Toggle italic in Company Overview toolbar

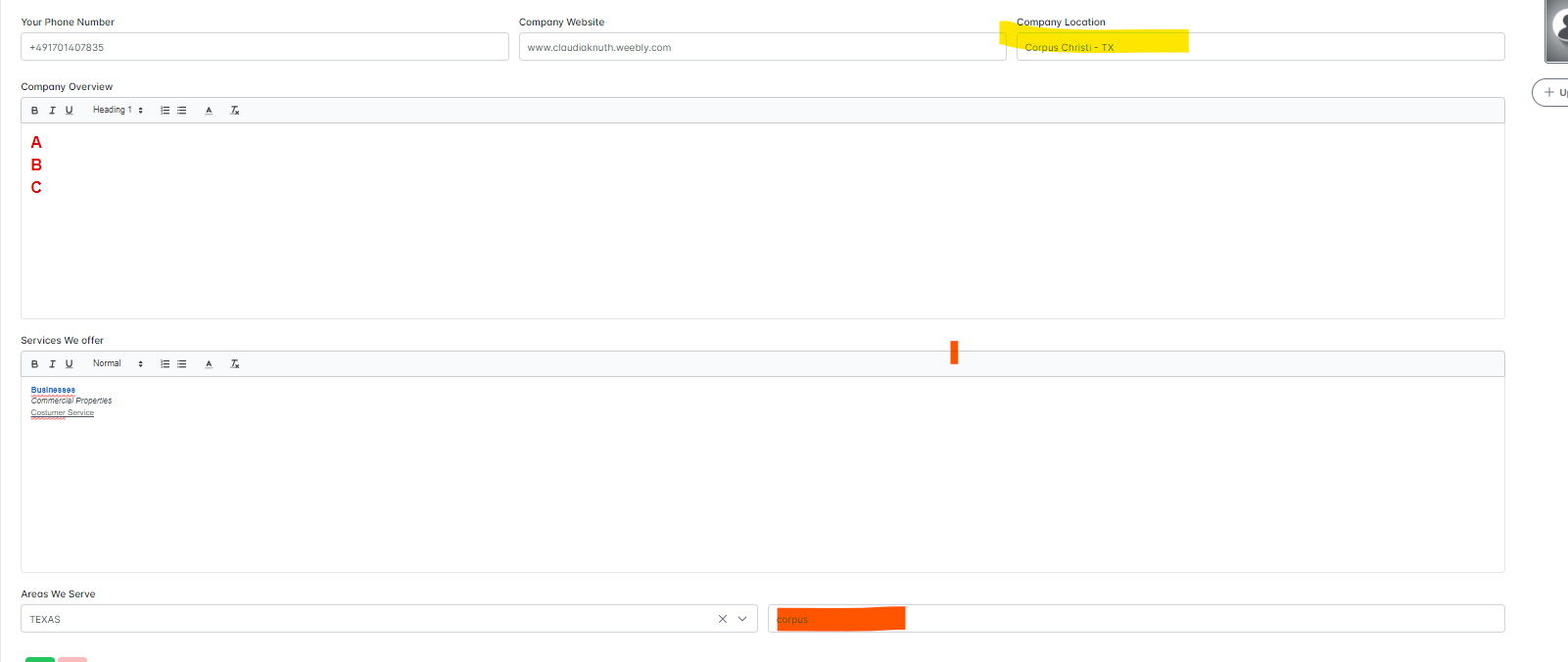coord(52,111)
